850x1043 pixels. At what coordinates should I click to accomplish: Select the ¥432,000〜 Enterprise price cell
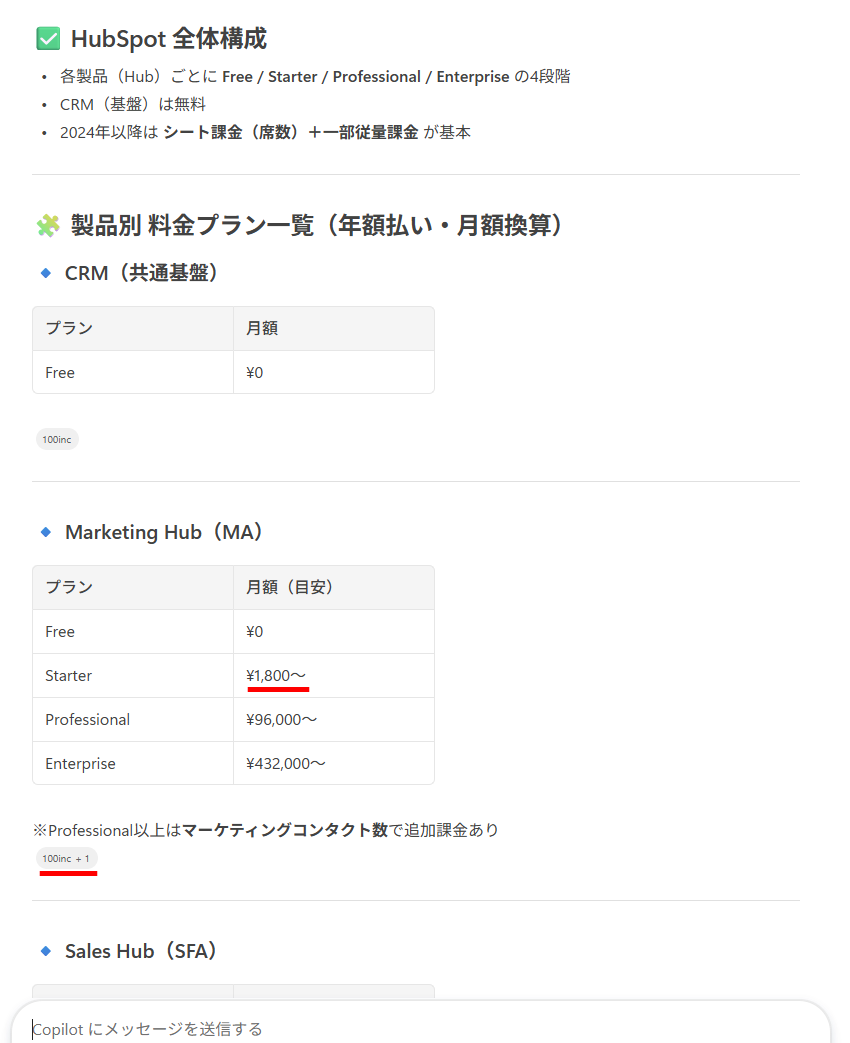point(286,764)
